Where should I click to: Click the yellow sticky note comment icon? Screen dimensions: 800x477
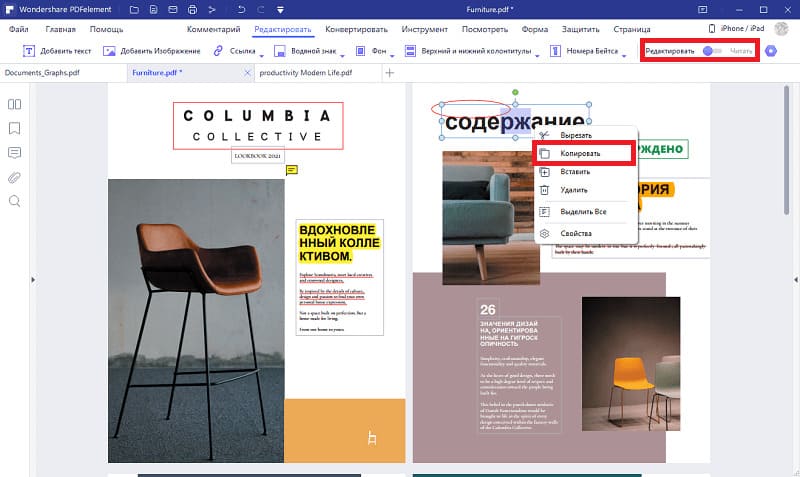[x=292, y=170]
